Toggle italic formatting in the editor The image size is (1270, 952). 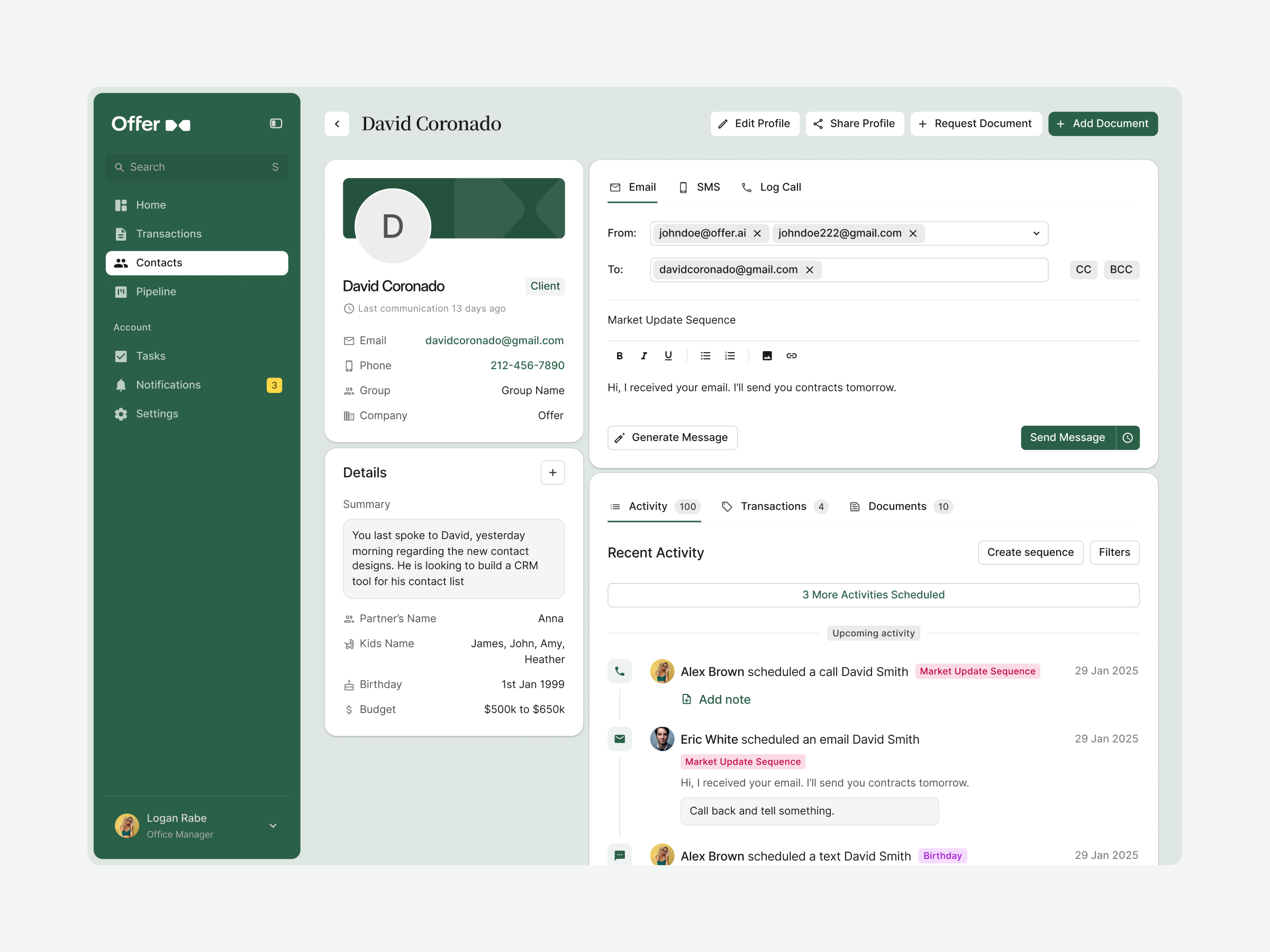643,356
